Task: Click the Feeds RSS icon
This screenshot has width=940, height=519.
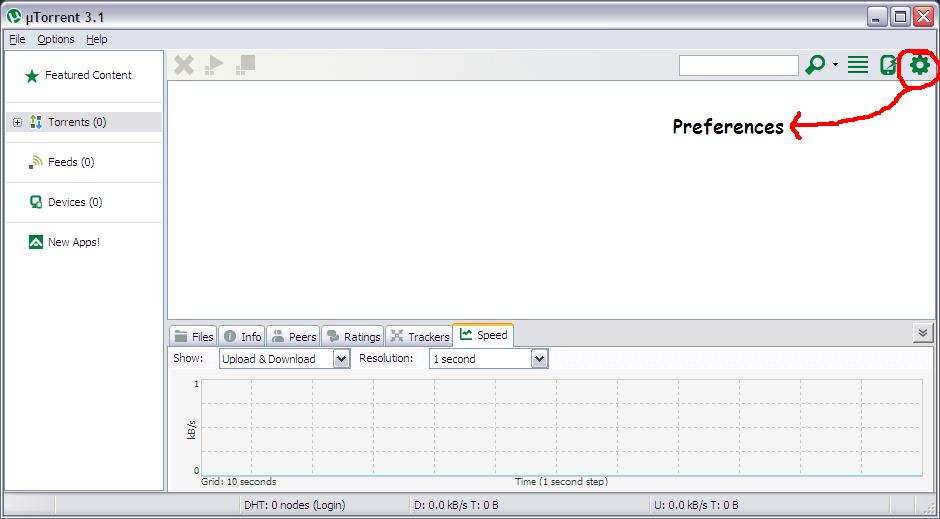Action: pyautogui.click(x=36, y=162)
